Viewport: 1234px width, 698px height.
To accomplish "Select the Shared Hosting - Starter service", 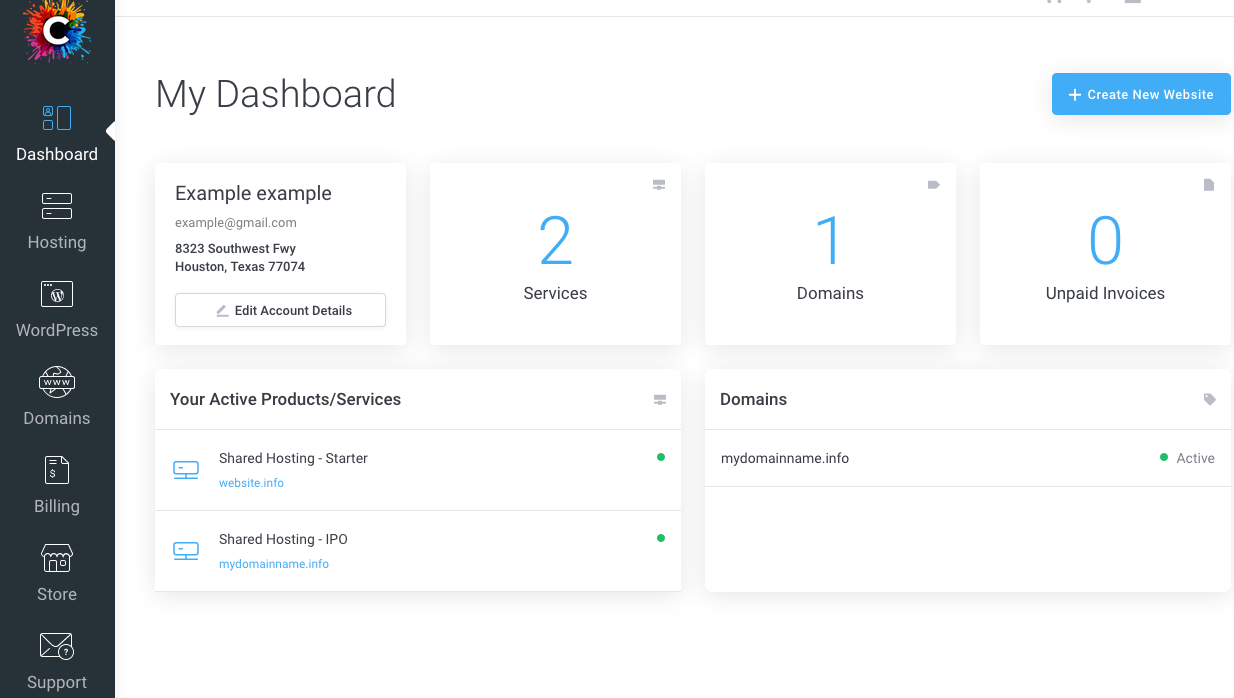I will (293, 458).
